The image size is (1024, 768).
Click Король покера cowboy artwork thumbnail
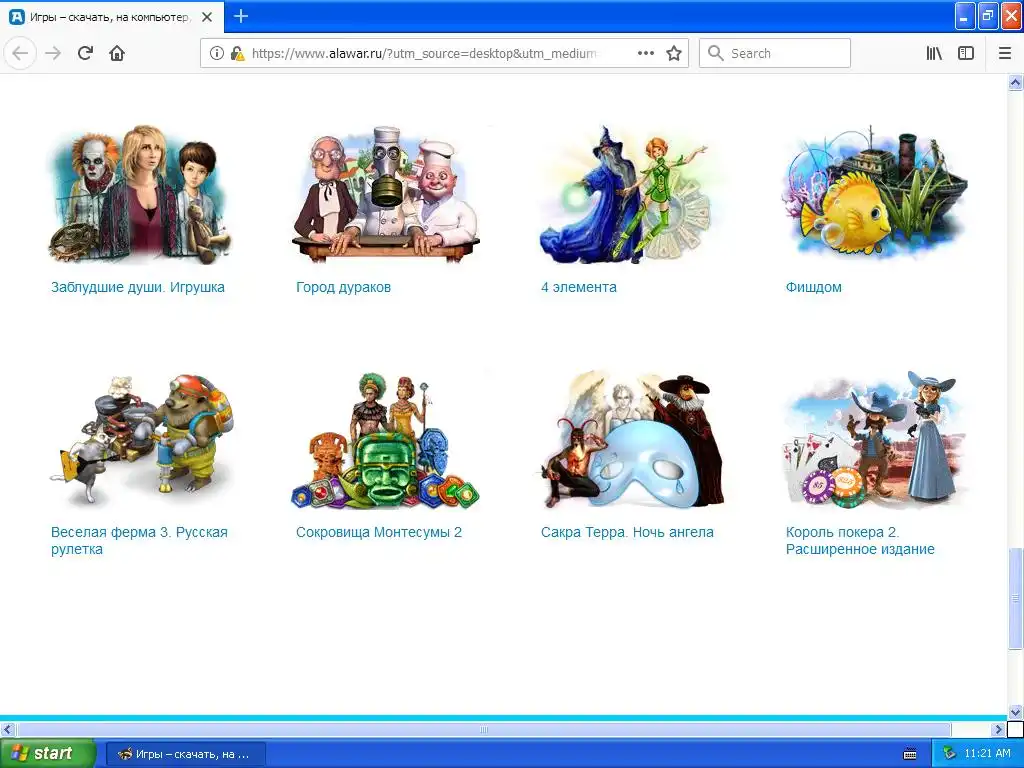(x=874, y=440)
